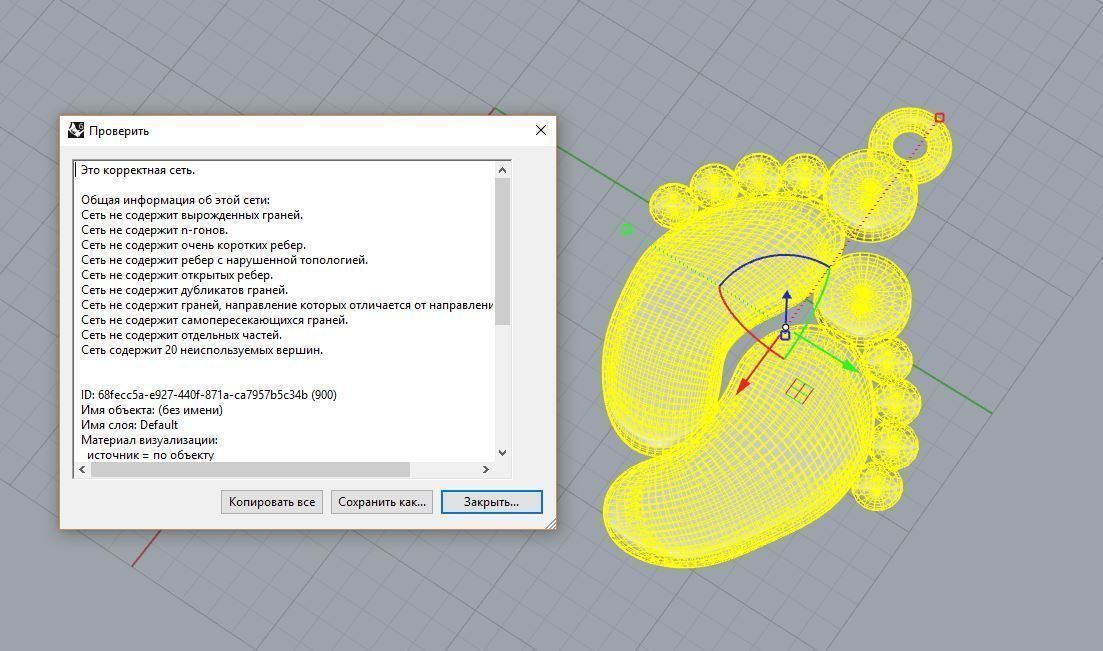The width and height of the screenshot is (1103, 651).
Task: Click the green point marker left of the foot
Action: [627, 229]
